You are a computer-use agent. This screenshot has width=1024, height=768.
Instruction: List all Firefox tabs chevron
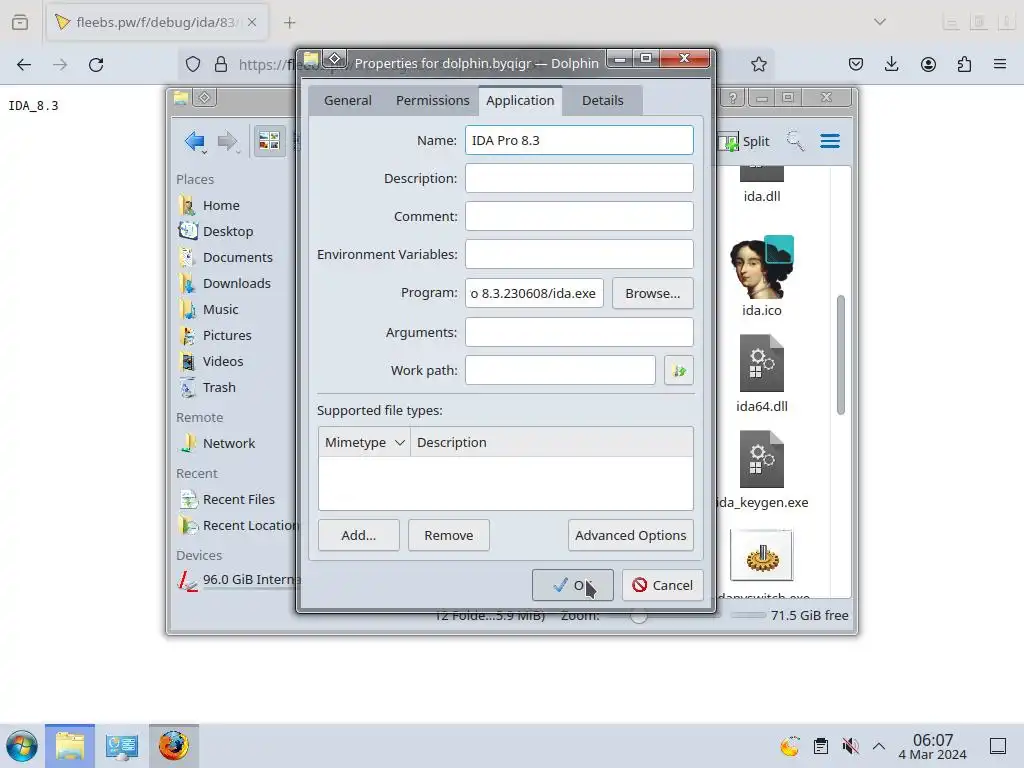[x=880, y=22]
